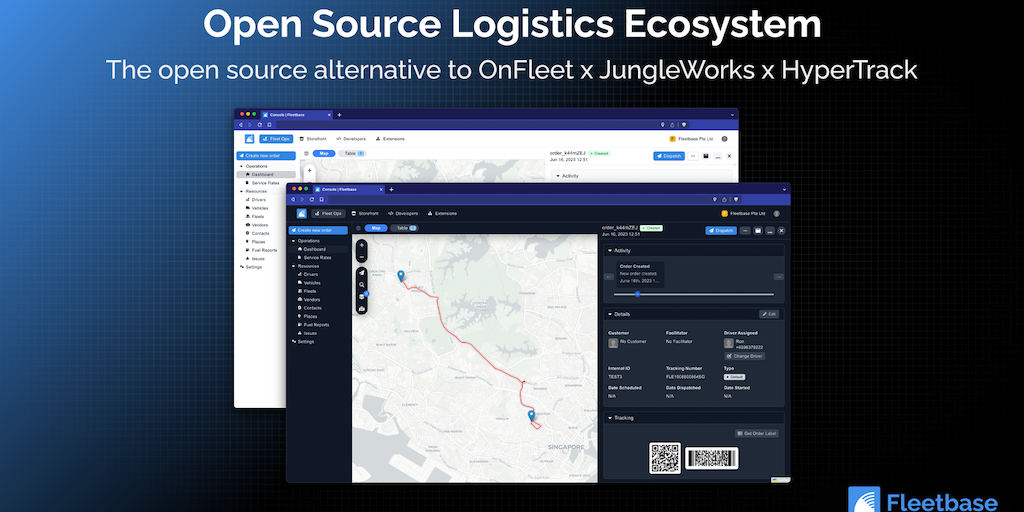Click the QR code image under Tracking
The height and width of the screenshot is (512, 1024).
pyautogui.click(x=665, y=458)
